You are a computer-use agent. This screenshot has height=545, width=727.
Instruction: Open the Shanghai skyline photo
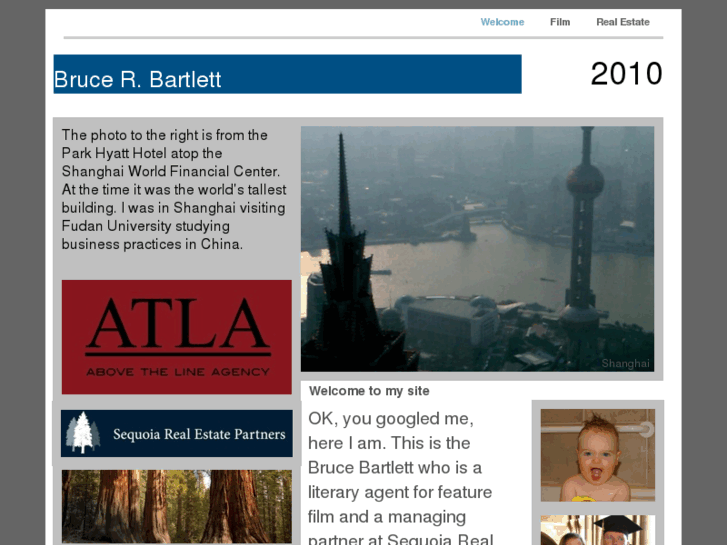click(x=478, y=249)
